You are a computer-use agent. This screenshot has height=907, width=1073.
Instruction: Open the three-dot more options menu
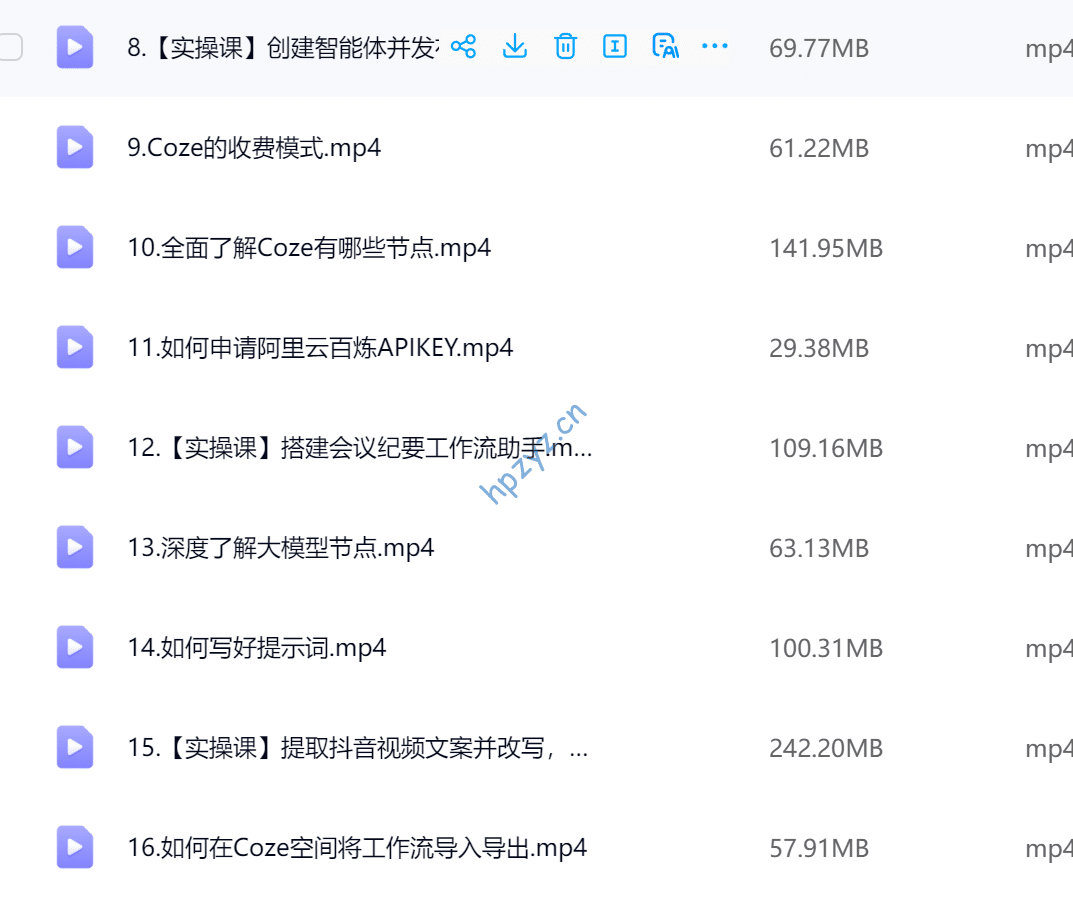coord(715,47)
